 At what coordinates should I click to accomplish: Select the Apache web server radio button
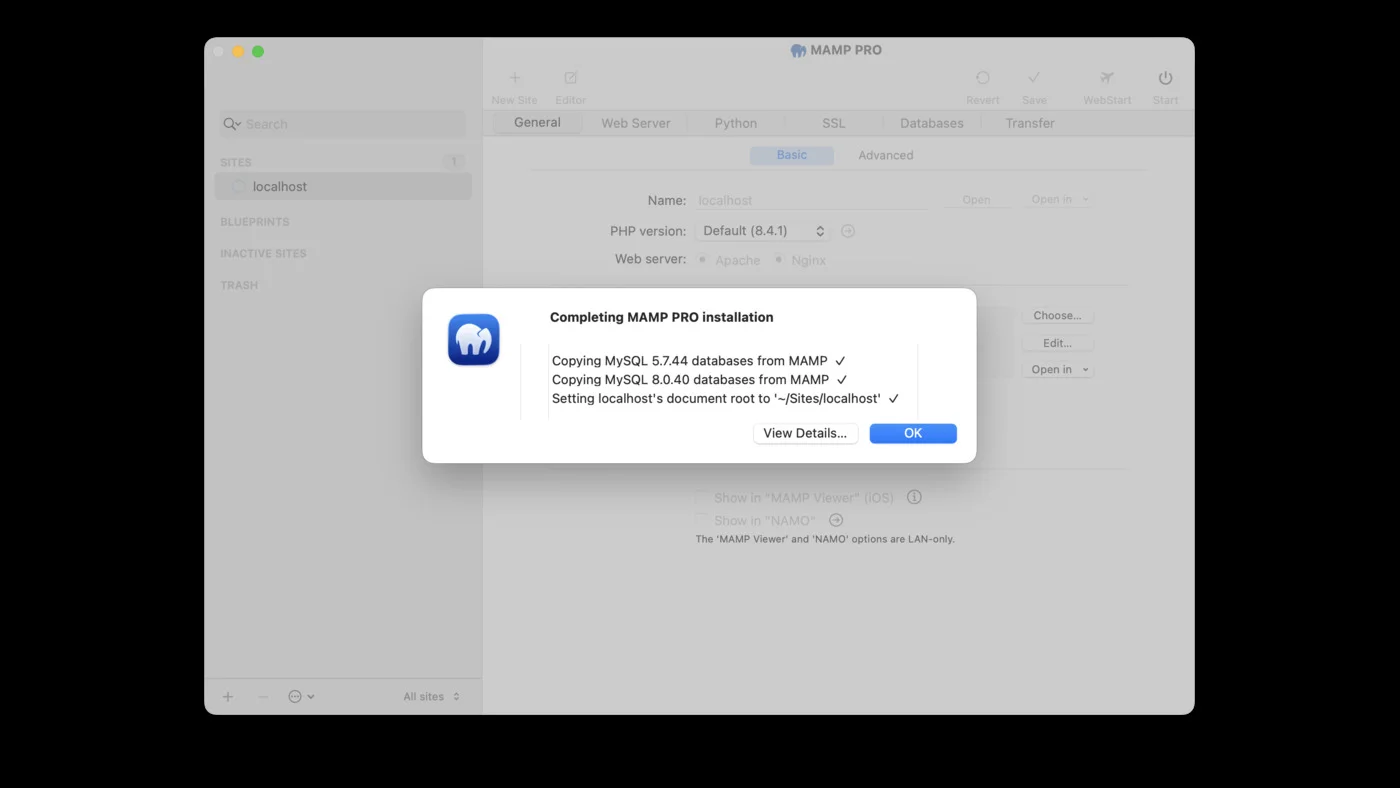click(702, 260)
